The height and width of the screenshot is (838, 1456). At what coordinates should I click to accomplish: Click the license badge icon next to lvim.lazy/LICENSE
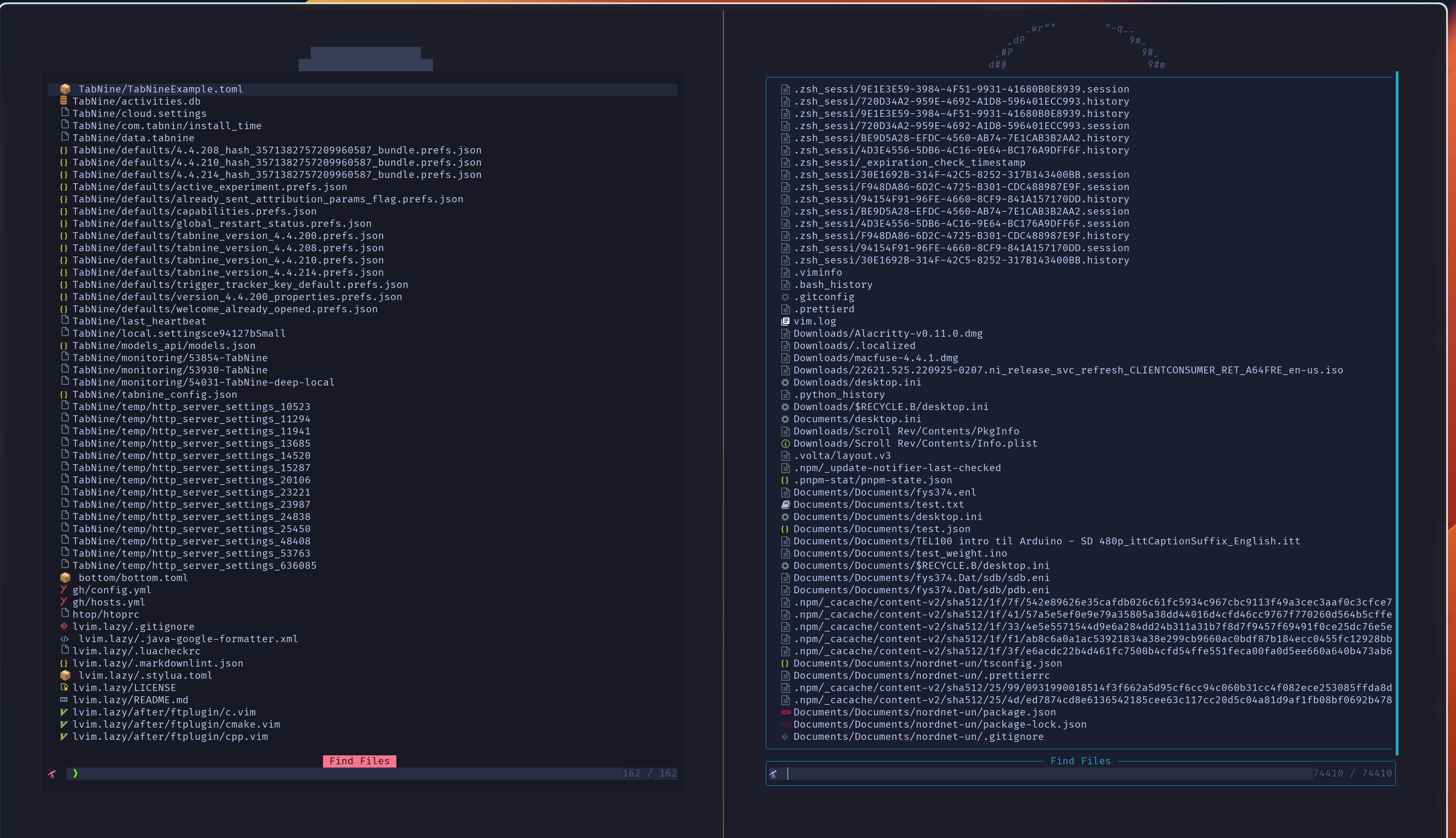pos(64,687)
